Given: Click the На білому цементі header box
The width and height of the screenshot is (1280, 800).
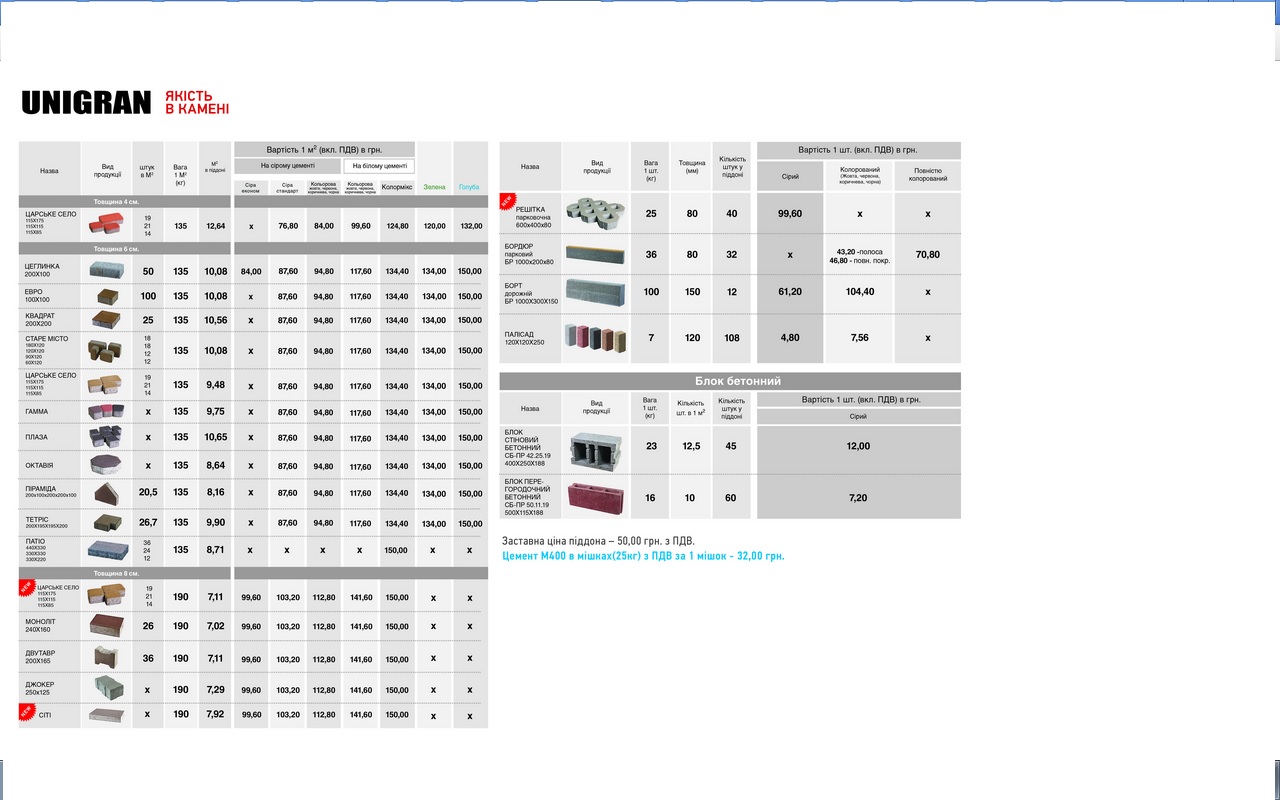Looking at the screenshot, I should [378, 166].
